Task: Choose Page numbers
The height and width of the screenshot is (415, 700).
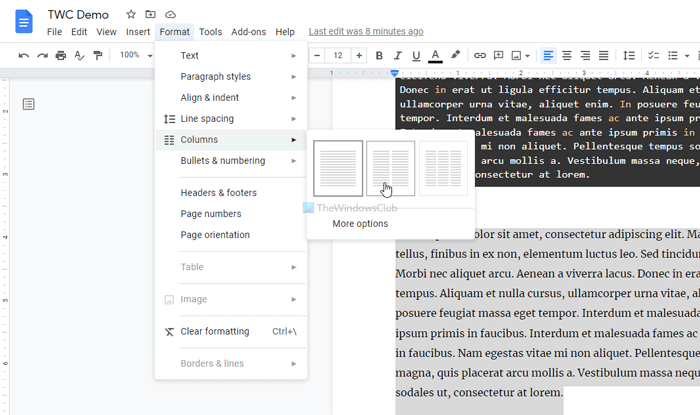Action: (x=231, y=214)
